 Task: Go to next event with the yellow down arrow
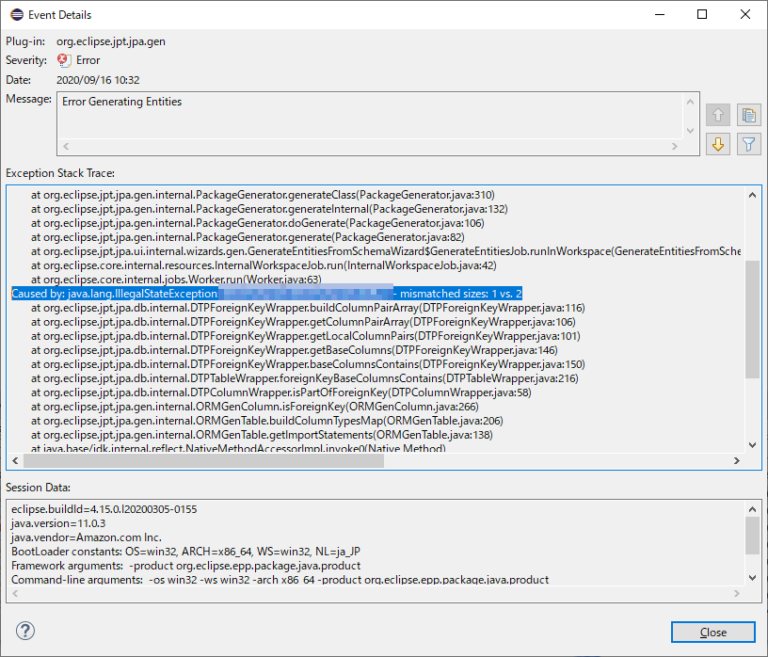(718, 144)
